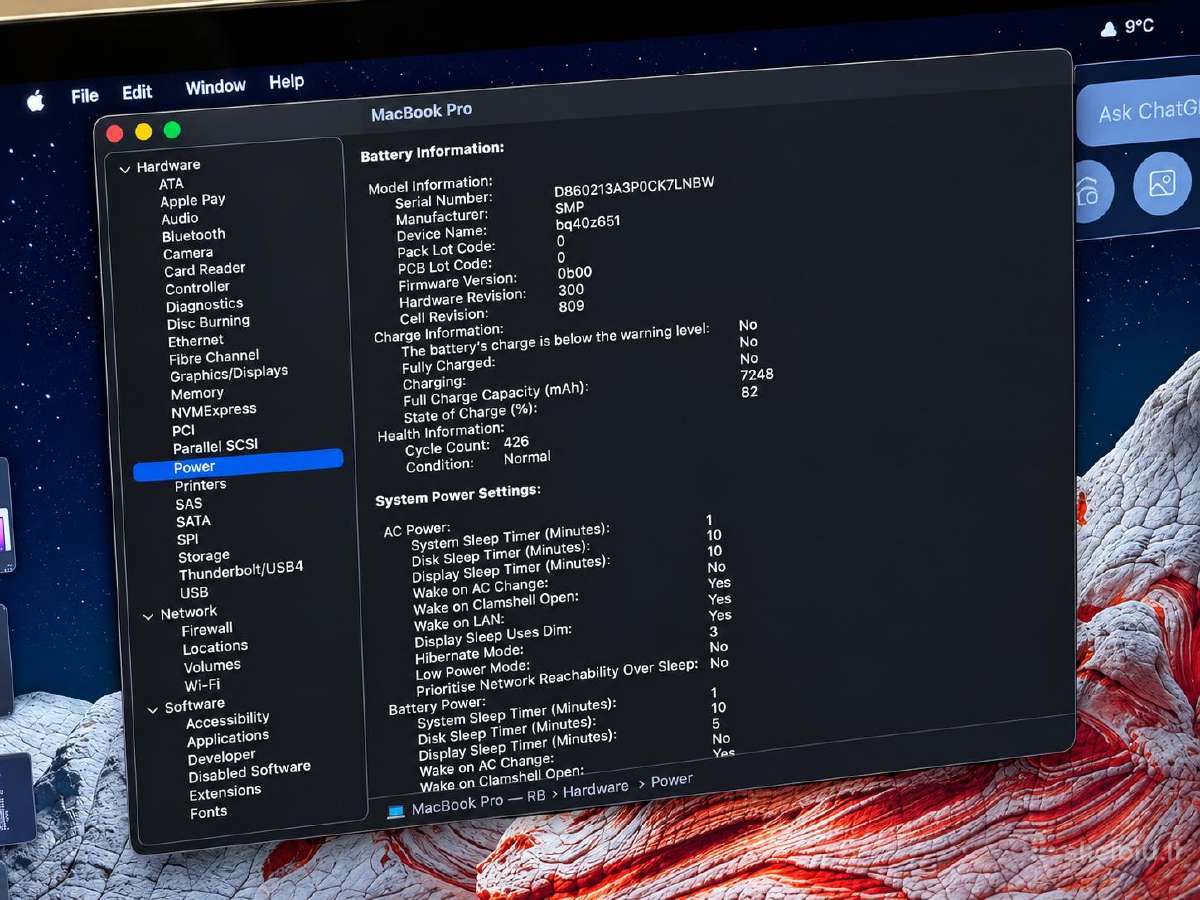This screenshot has width=1200, height=900.
Task: Collapse the Software section
Action: [153, 709]
